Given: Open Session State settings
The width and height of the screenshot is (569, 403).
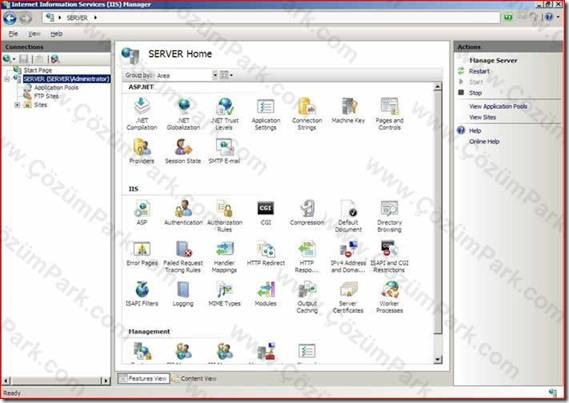Looking at the screenshot, I should 183,151.
